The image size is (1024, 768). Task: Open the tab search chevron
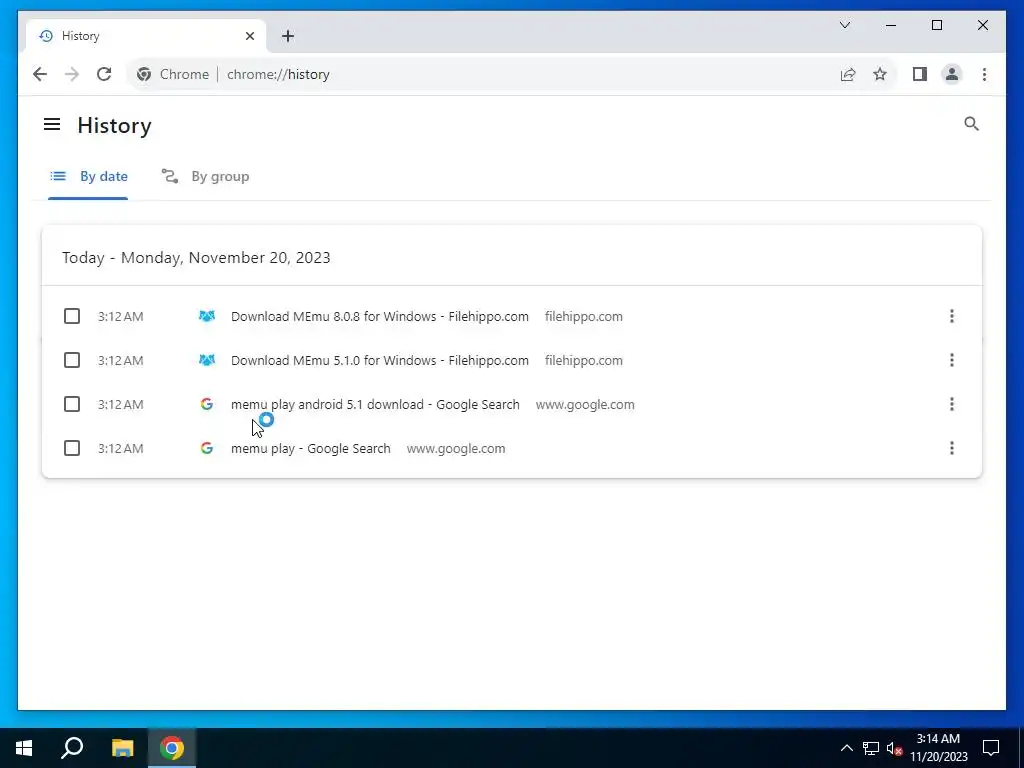point(844,25)
